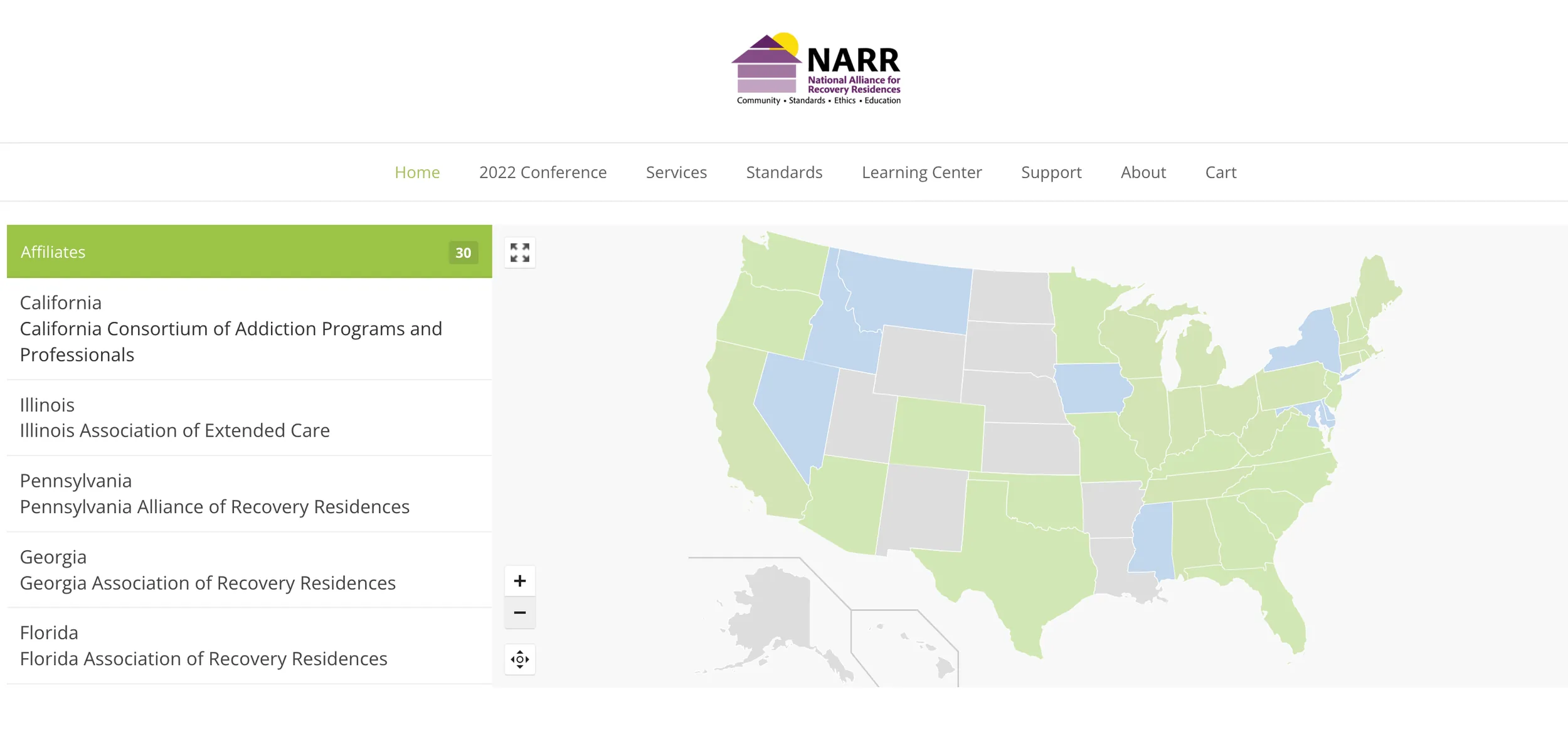Image resolution: width=1568 pixels, height=756 pixels.
Task: Click Georgia Association of Recovery Residences
Action: click(x=208, y=583)
